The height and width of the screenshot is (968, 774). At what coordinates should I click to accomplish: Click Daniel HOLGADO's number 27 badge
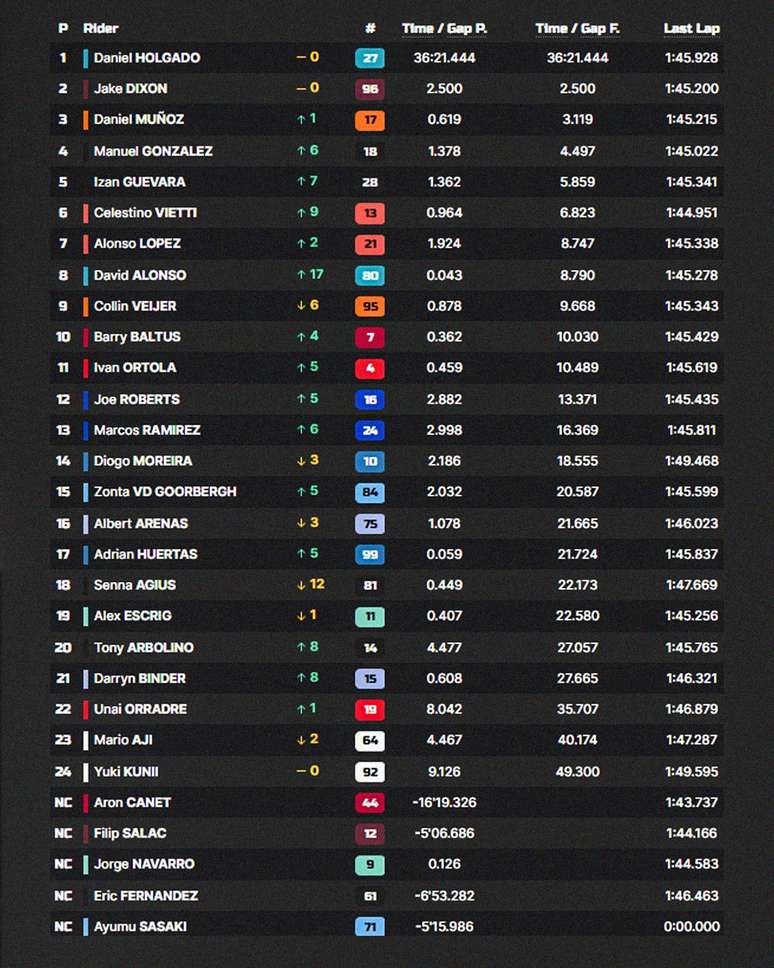(x=370, y=58)
